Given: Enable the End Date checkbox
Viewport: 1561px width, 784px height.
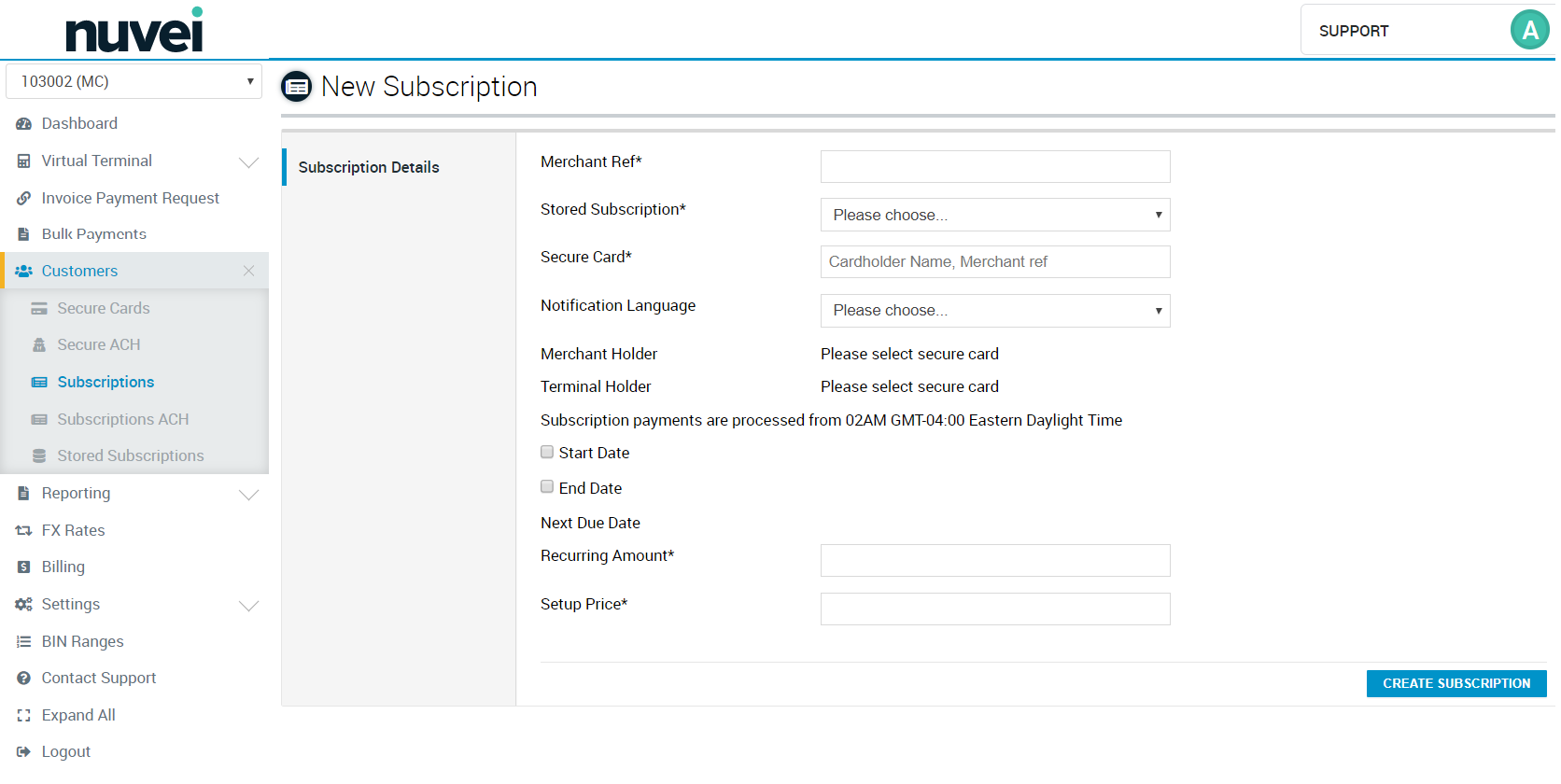Looking at the screenshot, I should pyautogui.click(x=547, y=487).
